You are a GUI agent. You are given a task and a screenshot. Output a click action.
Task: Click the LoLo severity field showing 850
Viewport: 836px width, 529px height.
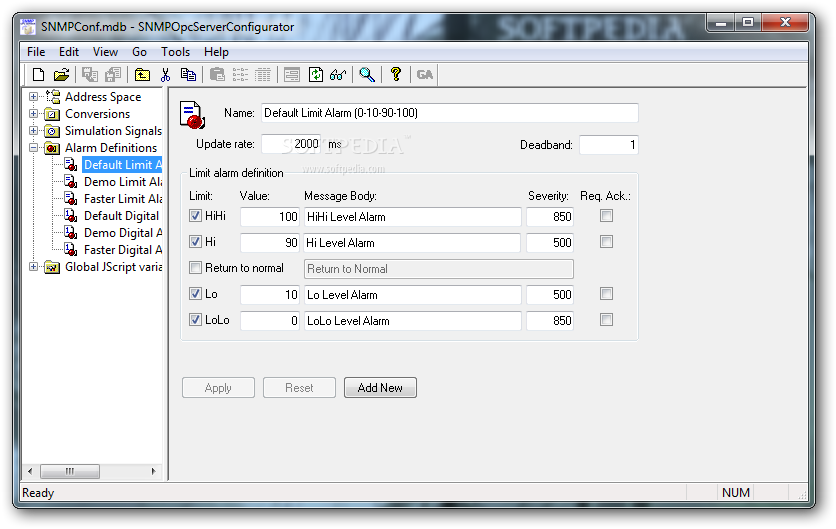point(550,320)
